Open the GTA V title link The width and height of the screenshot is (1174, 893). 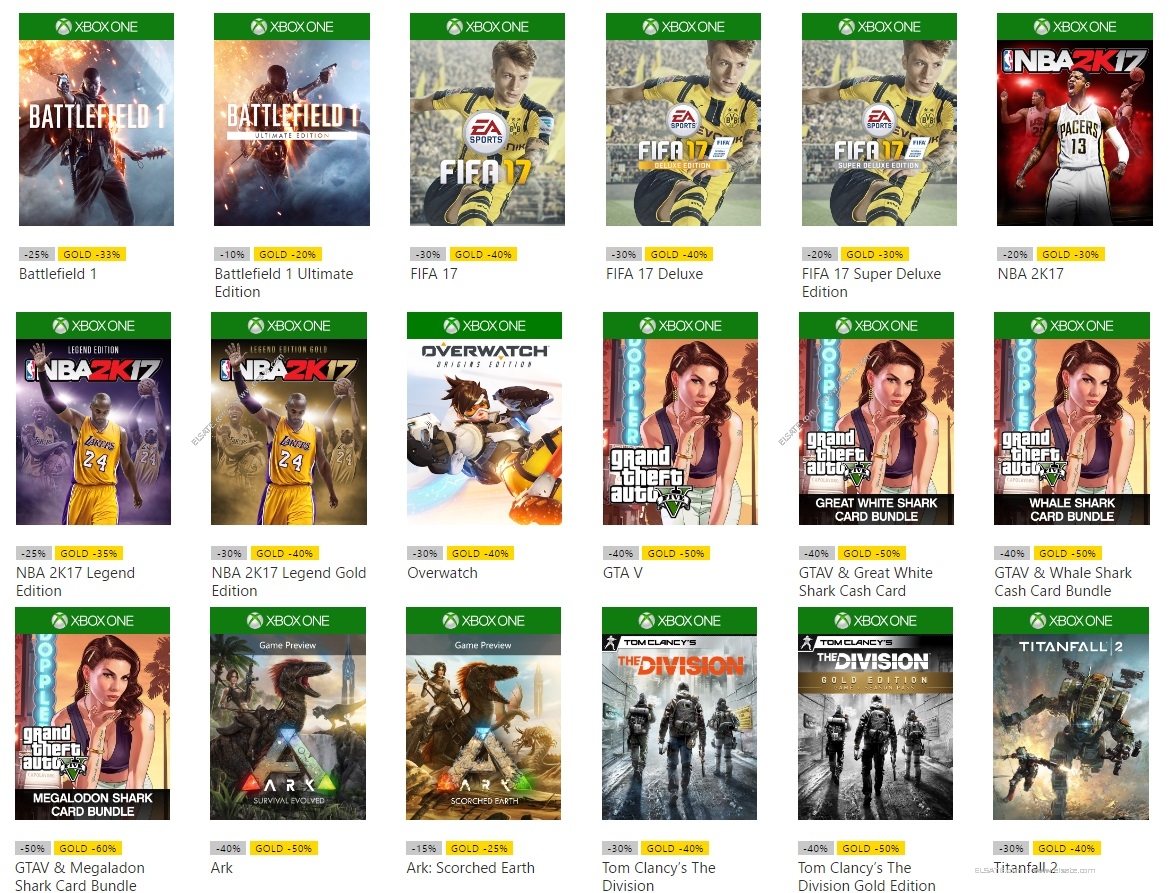click(x=623, y=573)
